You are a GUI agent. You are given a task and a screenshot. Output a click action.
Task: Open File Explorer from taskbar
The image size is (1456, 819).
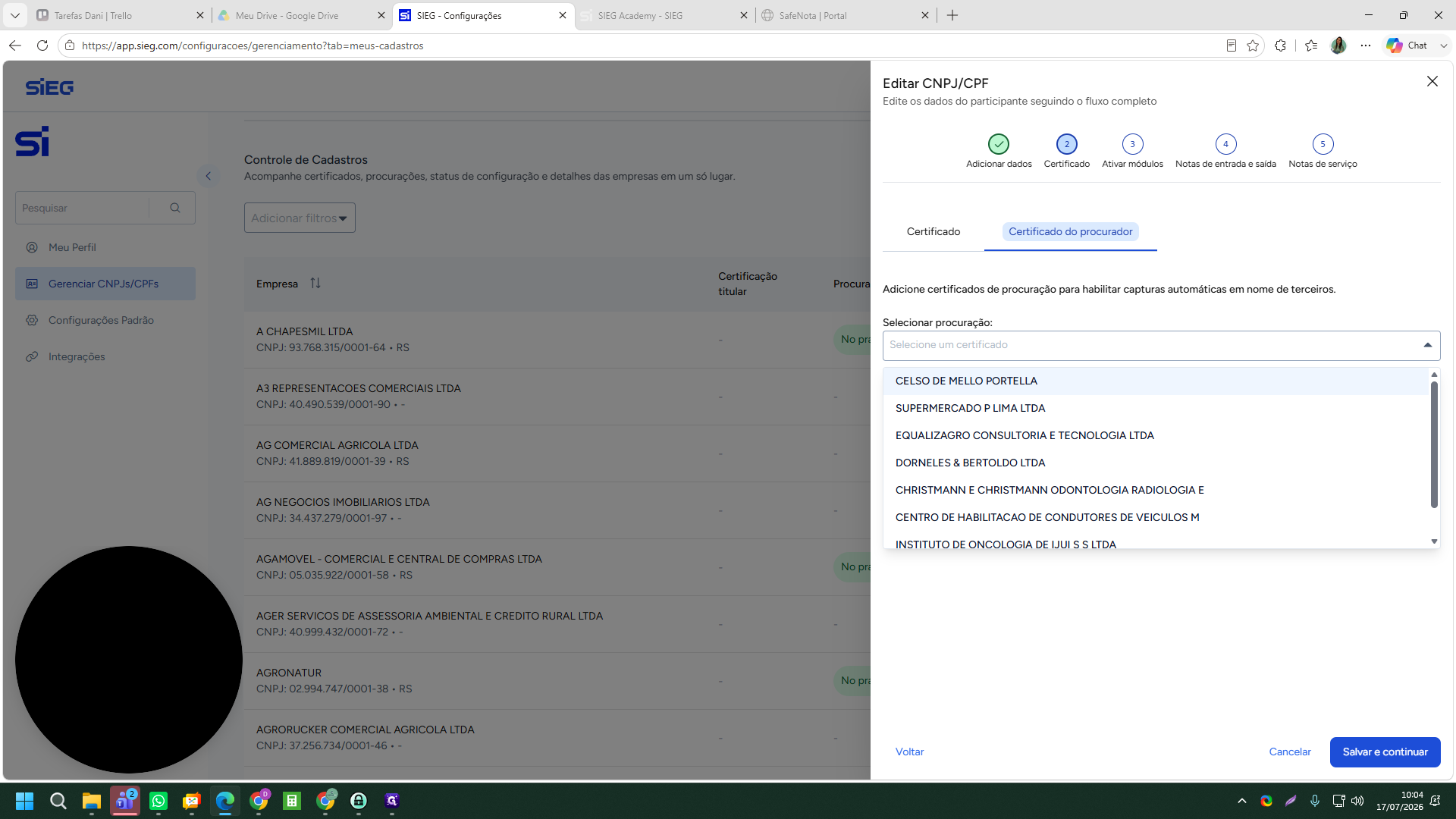(92, 801)
